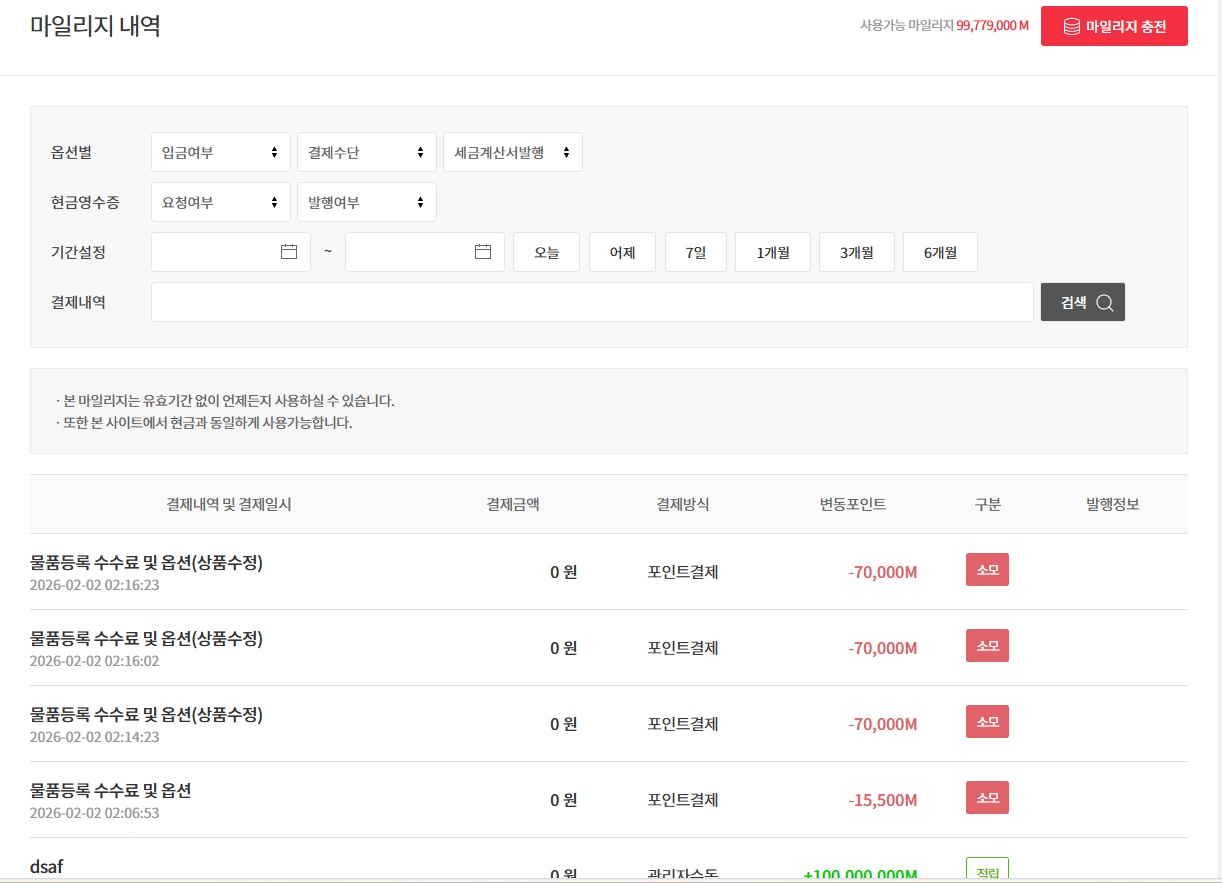Set period to 1개월
This screenshot has height=883, width=1222.
point(772,252)
